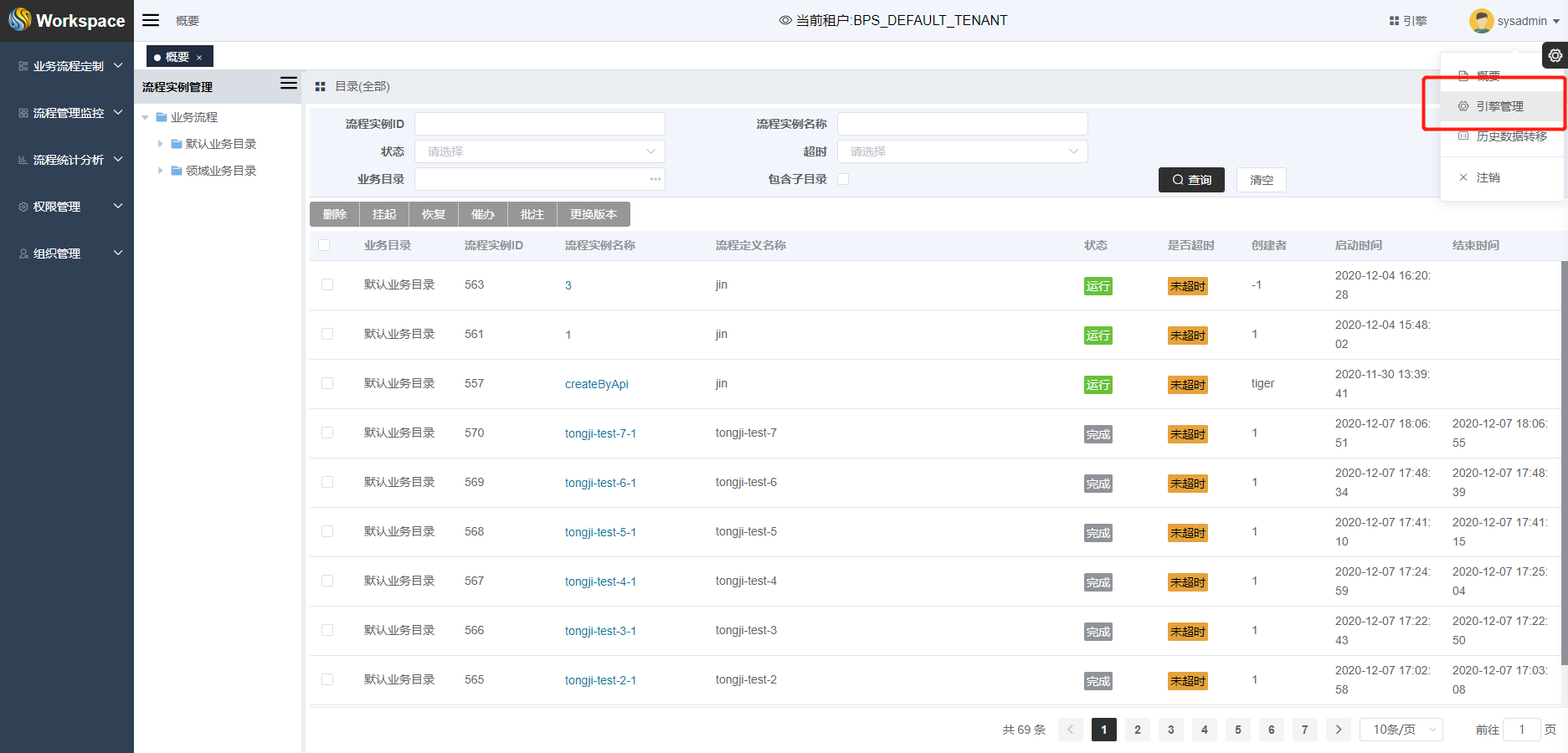Screen dimensions: 1568x753
Task: Open the createByApi instance link
Action: click(596, 384)
